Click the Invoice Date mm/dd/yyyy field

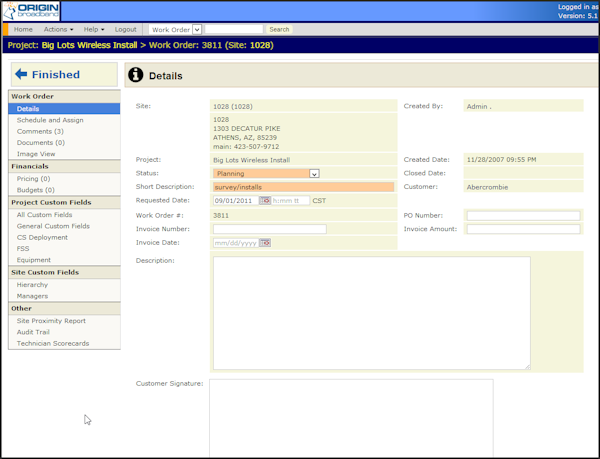[236, 243]
